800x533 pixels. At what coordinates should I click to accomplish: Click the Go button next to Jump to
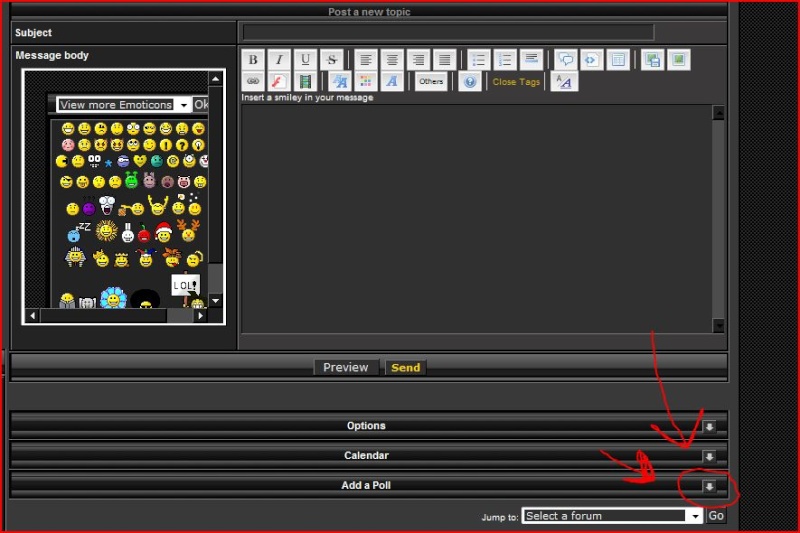(x=716, y=516)
